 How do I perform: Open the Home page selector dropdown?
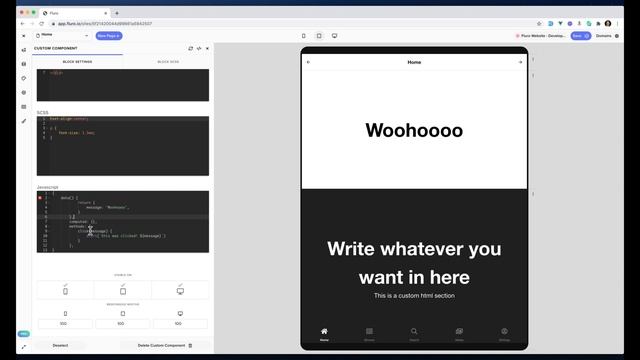(x=62, y=36)
